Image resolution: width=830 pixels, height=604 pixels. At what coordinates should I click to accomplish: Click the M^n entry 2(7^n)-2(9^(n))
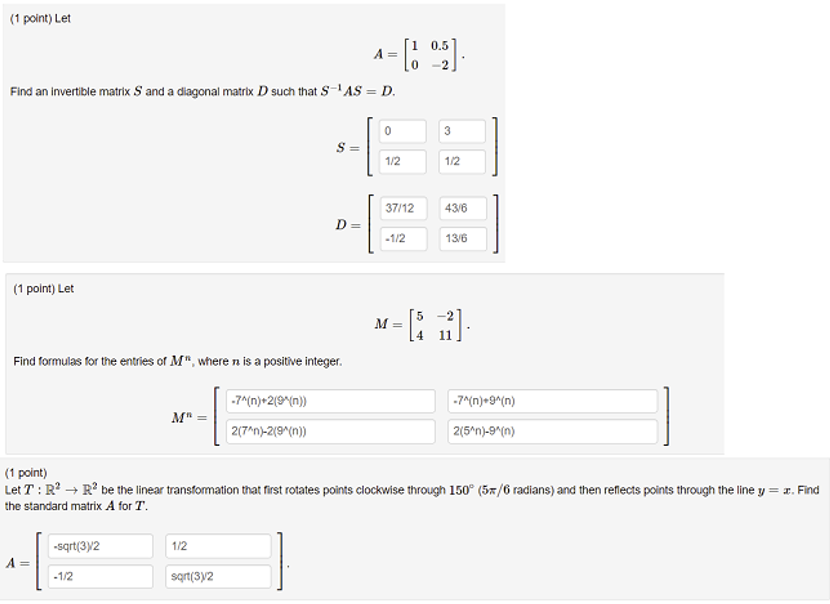[x=325, y=432]
